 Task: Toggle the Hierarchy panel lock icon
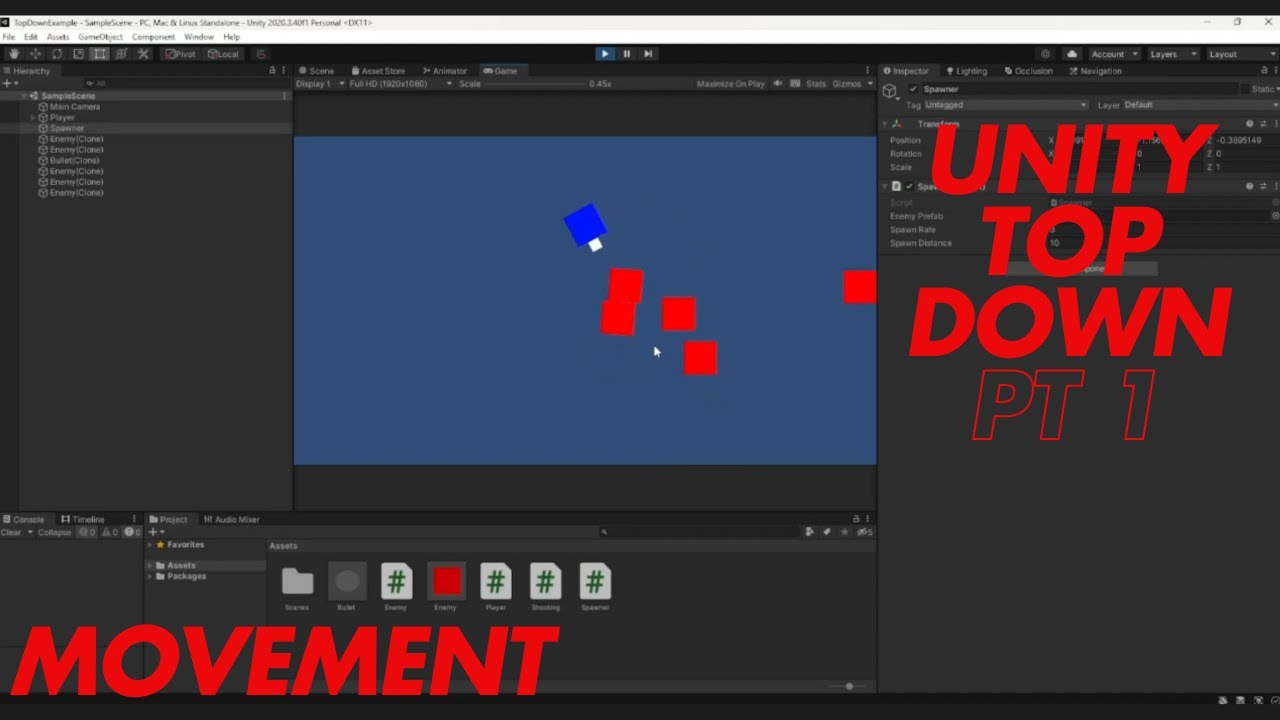pyautogui.click(x=272, y=71)
